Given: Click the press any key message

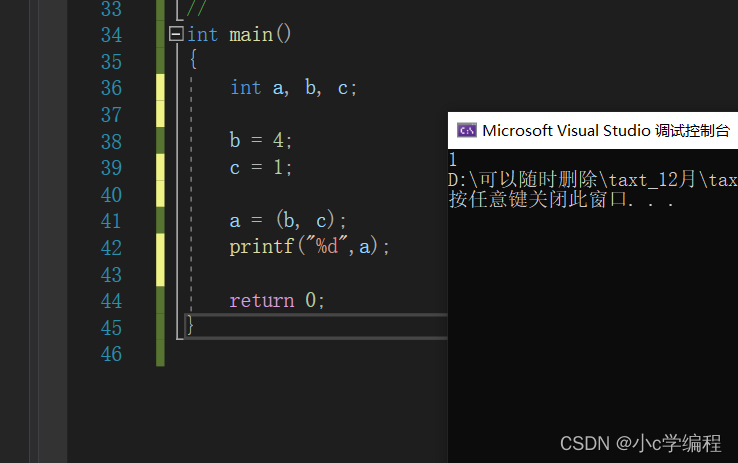Looking at the screenshot, I should [x=560, y=199].
